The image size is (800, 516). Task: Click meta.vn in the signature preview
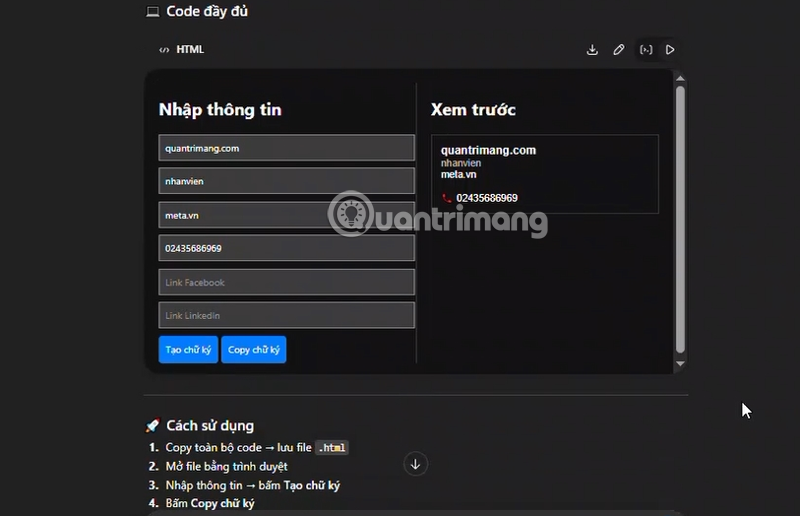click(x=458, y=175)
